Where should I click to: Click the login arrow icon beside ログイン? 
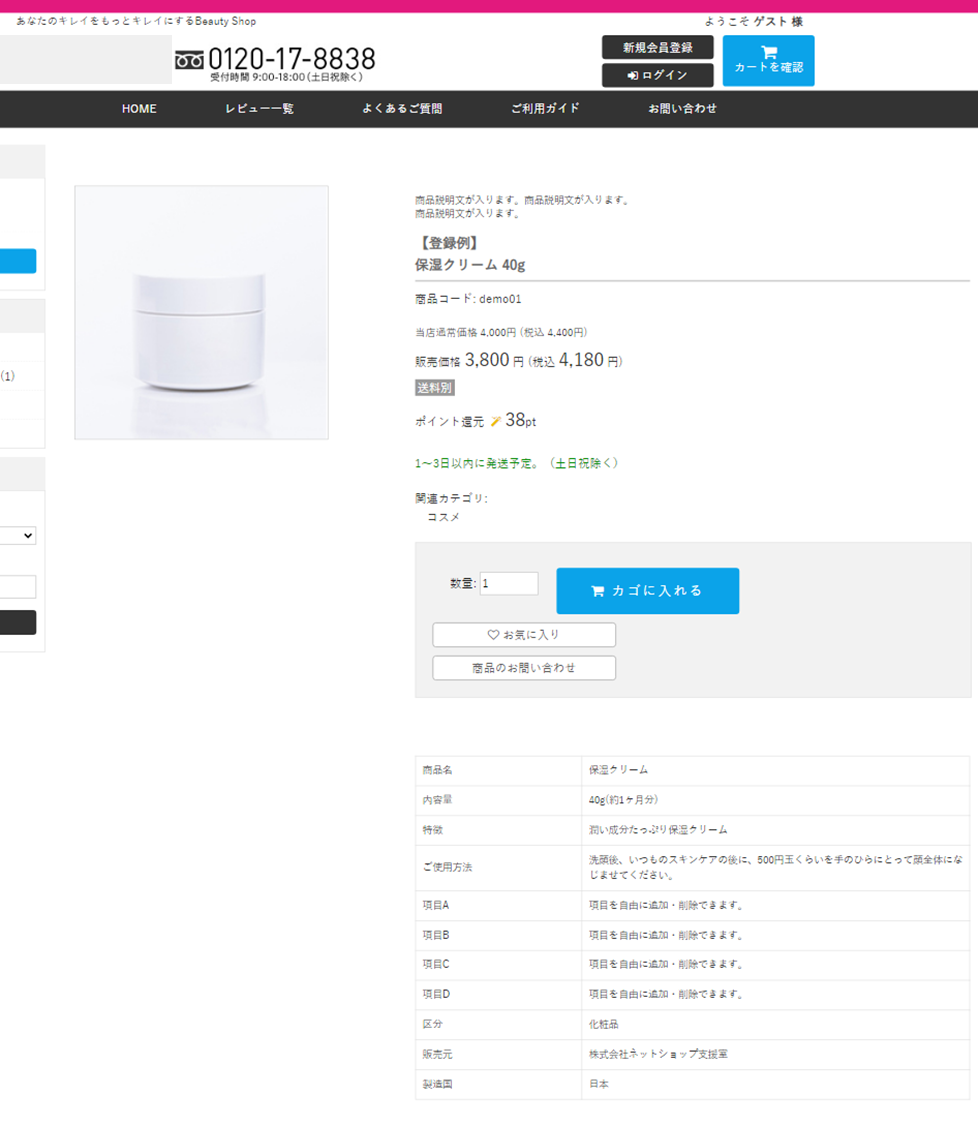pos(633,76)
